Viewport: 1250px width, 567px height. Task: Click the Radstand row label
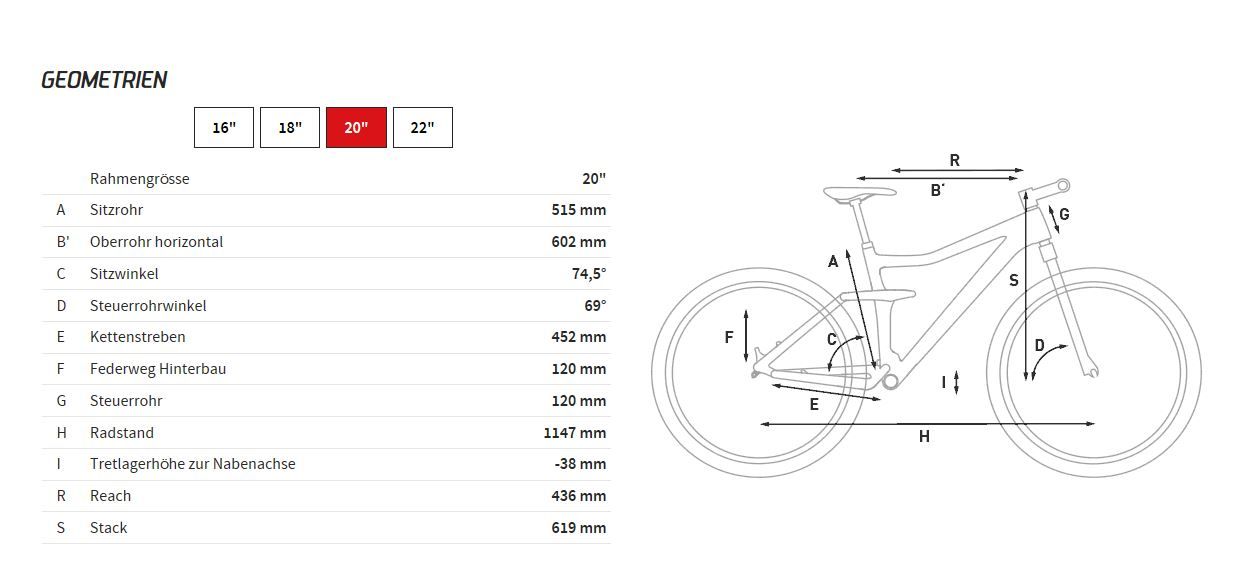(122, 433)
